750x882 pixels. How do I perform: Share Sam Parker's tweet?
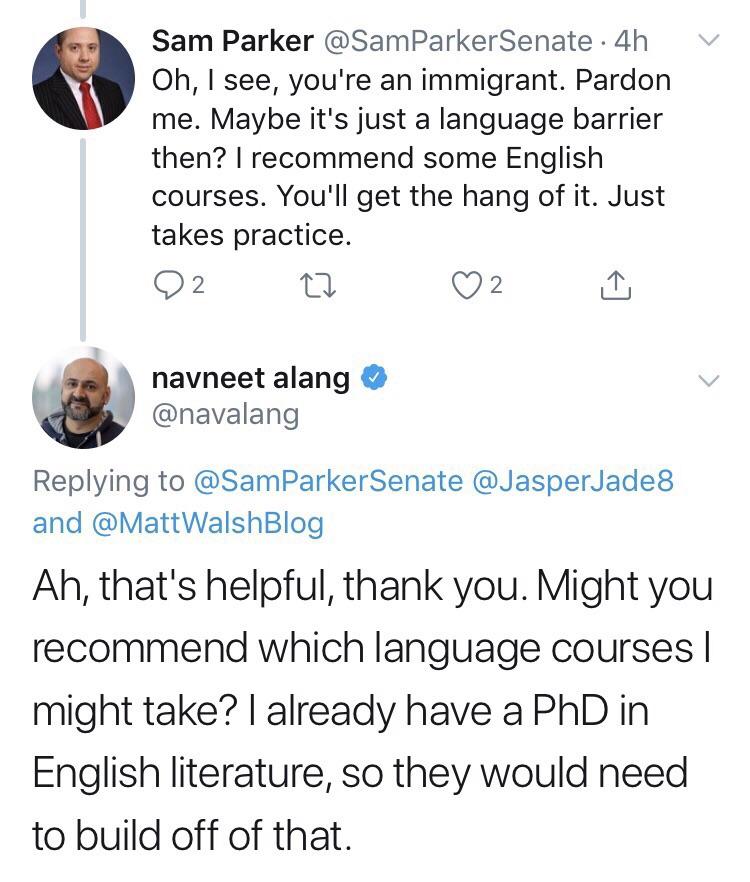point(616,285)
